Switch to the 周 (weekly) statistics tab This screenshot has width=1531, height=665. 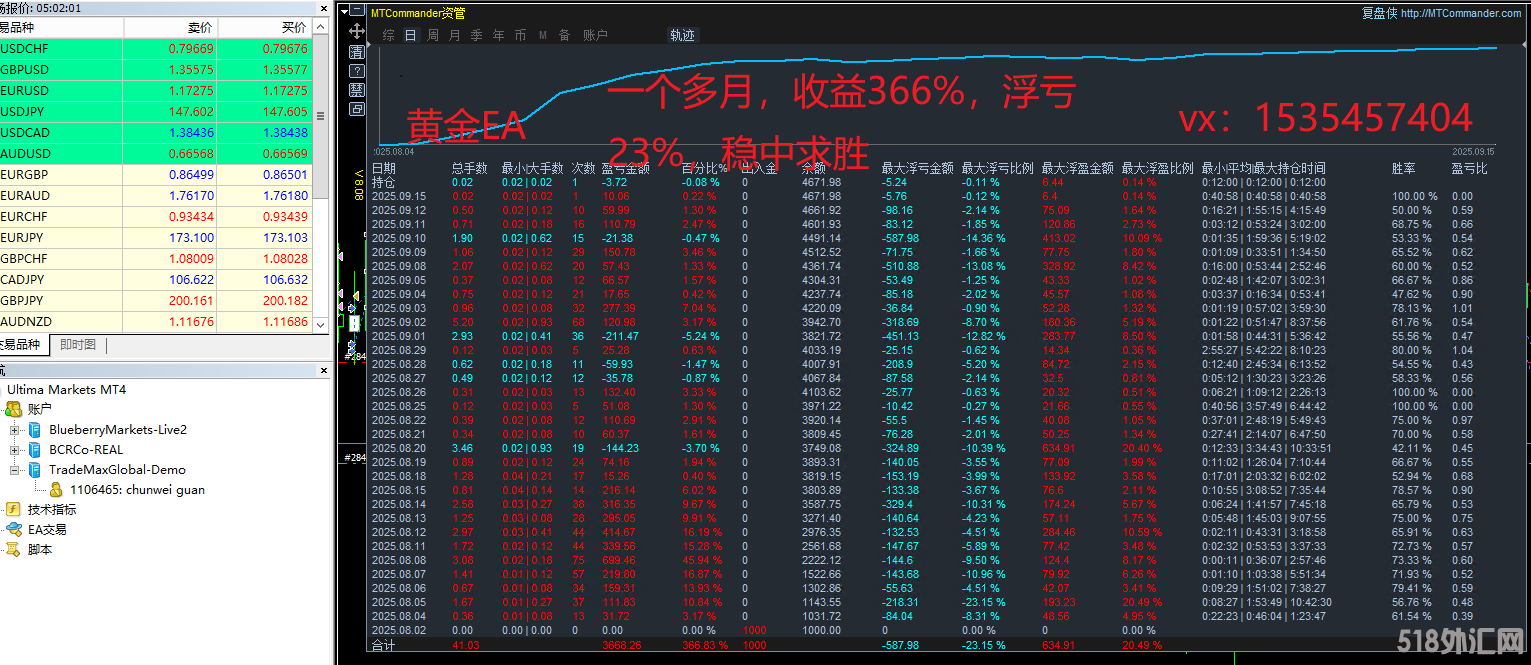(x=434, y=35)
